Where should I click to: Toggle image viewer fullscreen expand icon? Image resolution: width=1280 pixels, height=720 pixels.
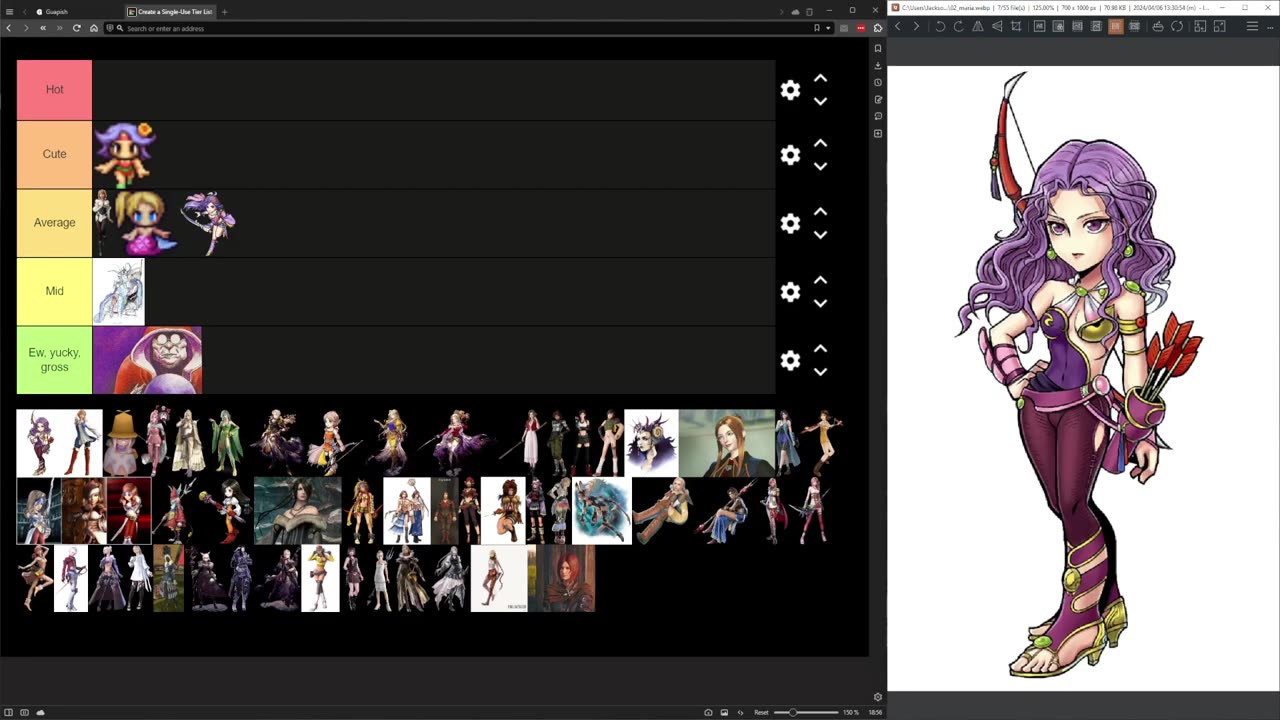pos(1220,26)
